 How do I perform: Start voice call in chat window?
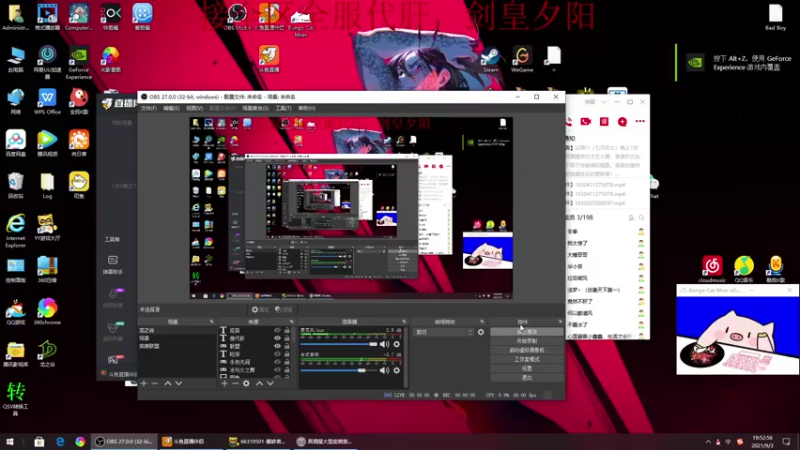pos(568,121)
